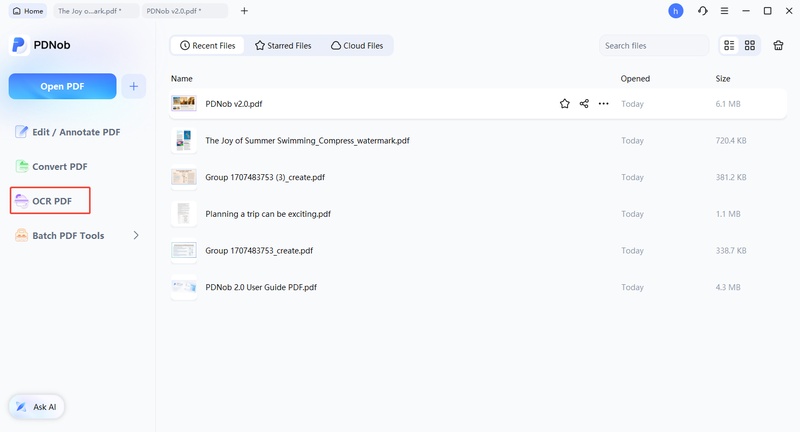800x432 pixels.
Task: Star the PDNob v2.0.pdf file
Action: (x=564, y=103)
